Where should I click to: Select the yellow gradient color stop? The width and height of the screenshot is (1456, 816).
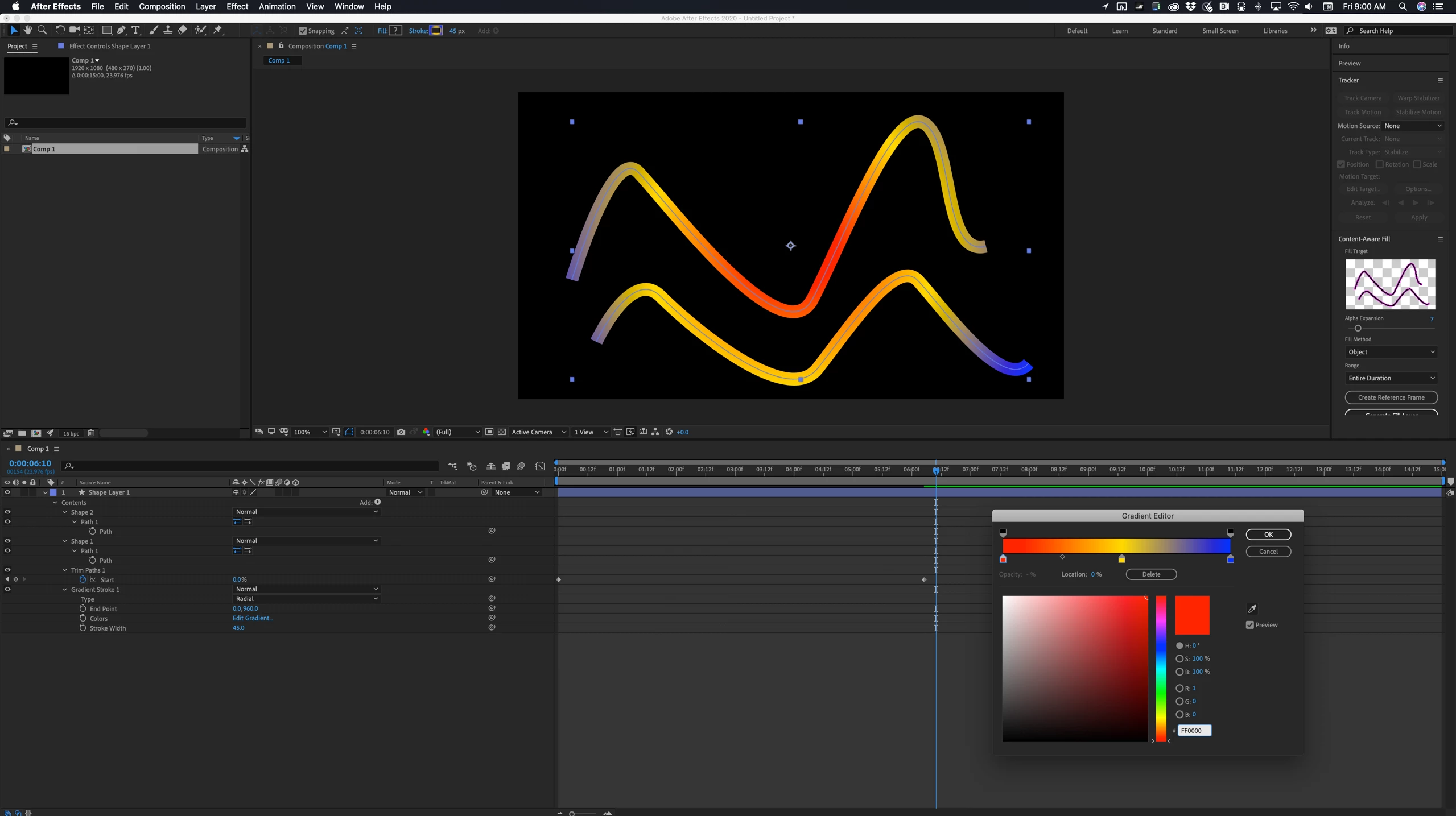[x=1121, y=560]
